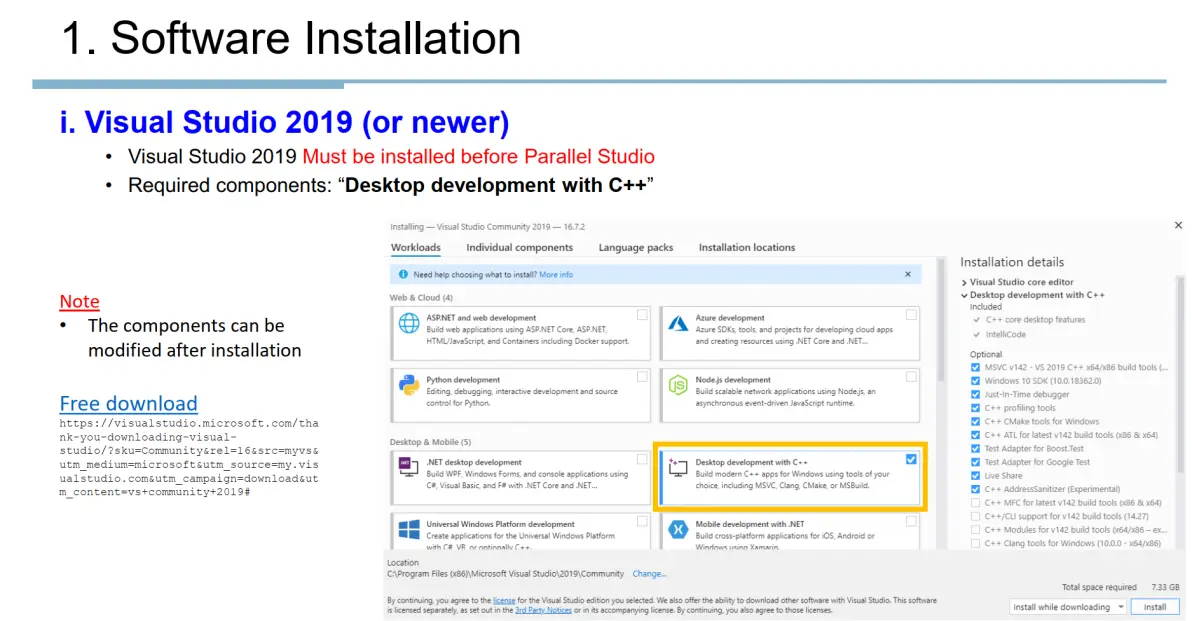Collapse the Desktop development with C++ details
Image resolution: width=1192 pixels, height=621 pixels.
pos(963,295)
